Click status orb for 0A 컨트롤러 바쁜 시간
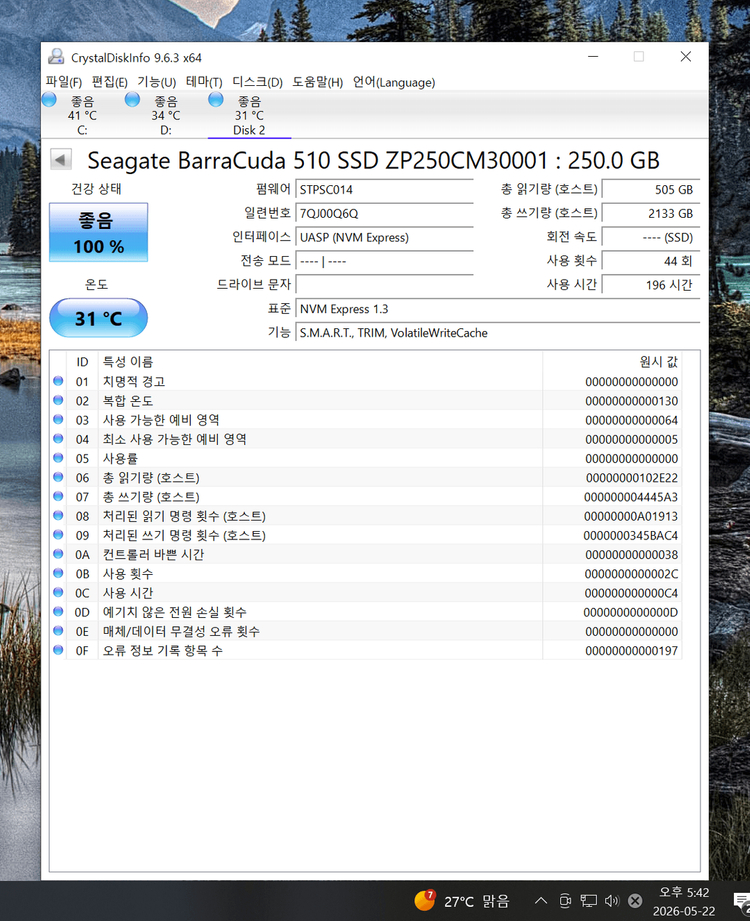This screenshot has height=921, width=750. click(x=58, y=554)
